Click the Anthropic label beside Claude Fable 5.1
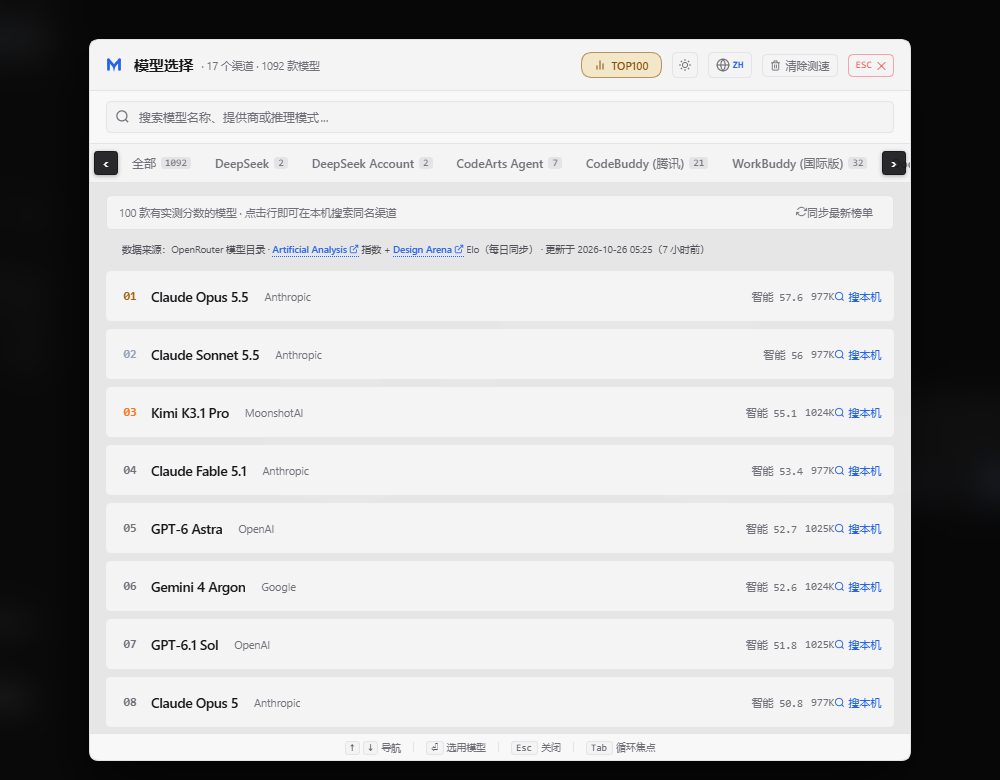Viewport: 1000px width, 780px height. 286,471
